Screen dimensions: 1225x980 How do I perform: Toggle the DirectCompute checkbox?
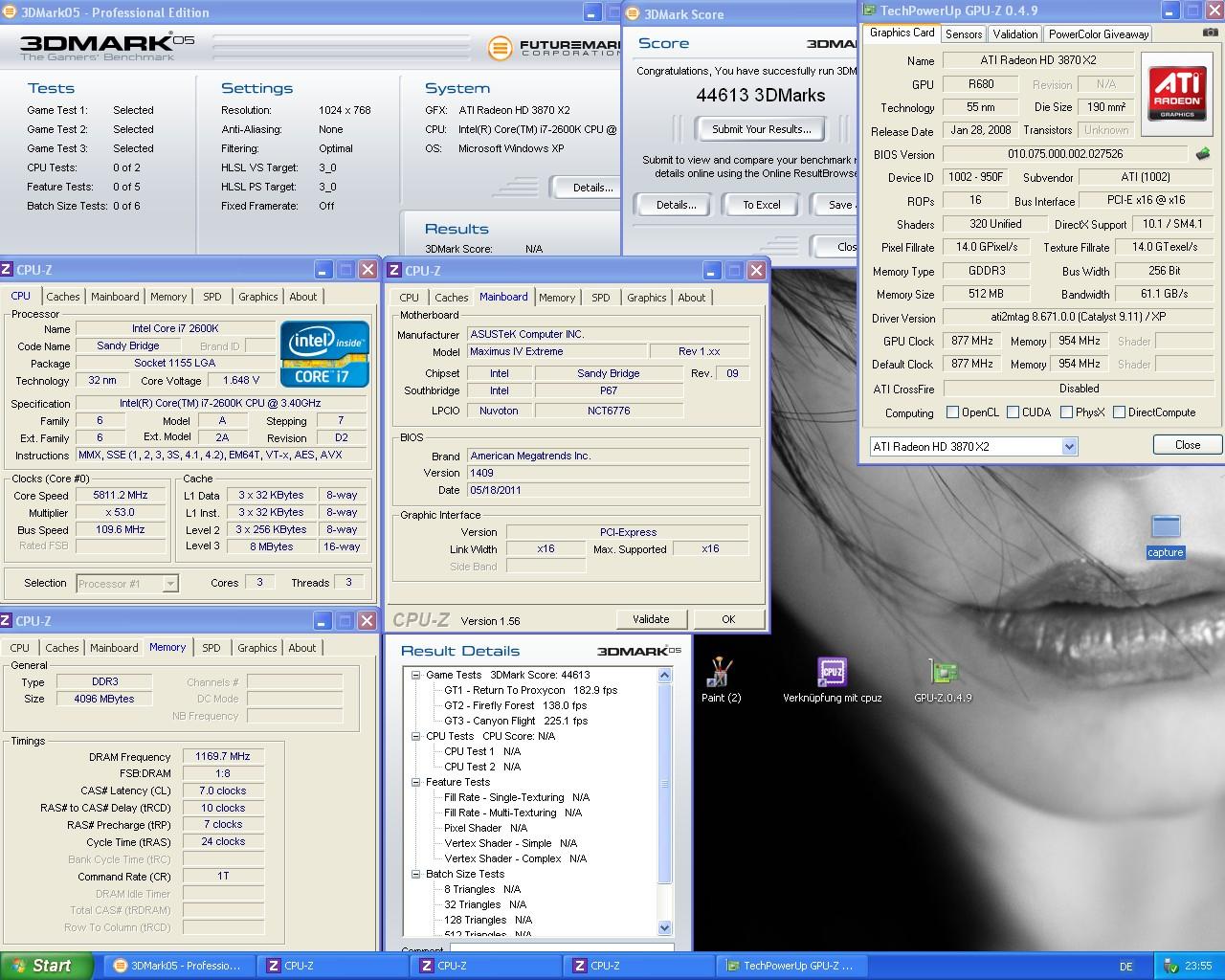tap(1118, 412)
